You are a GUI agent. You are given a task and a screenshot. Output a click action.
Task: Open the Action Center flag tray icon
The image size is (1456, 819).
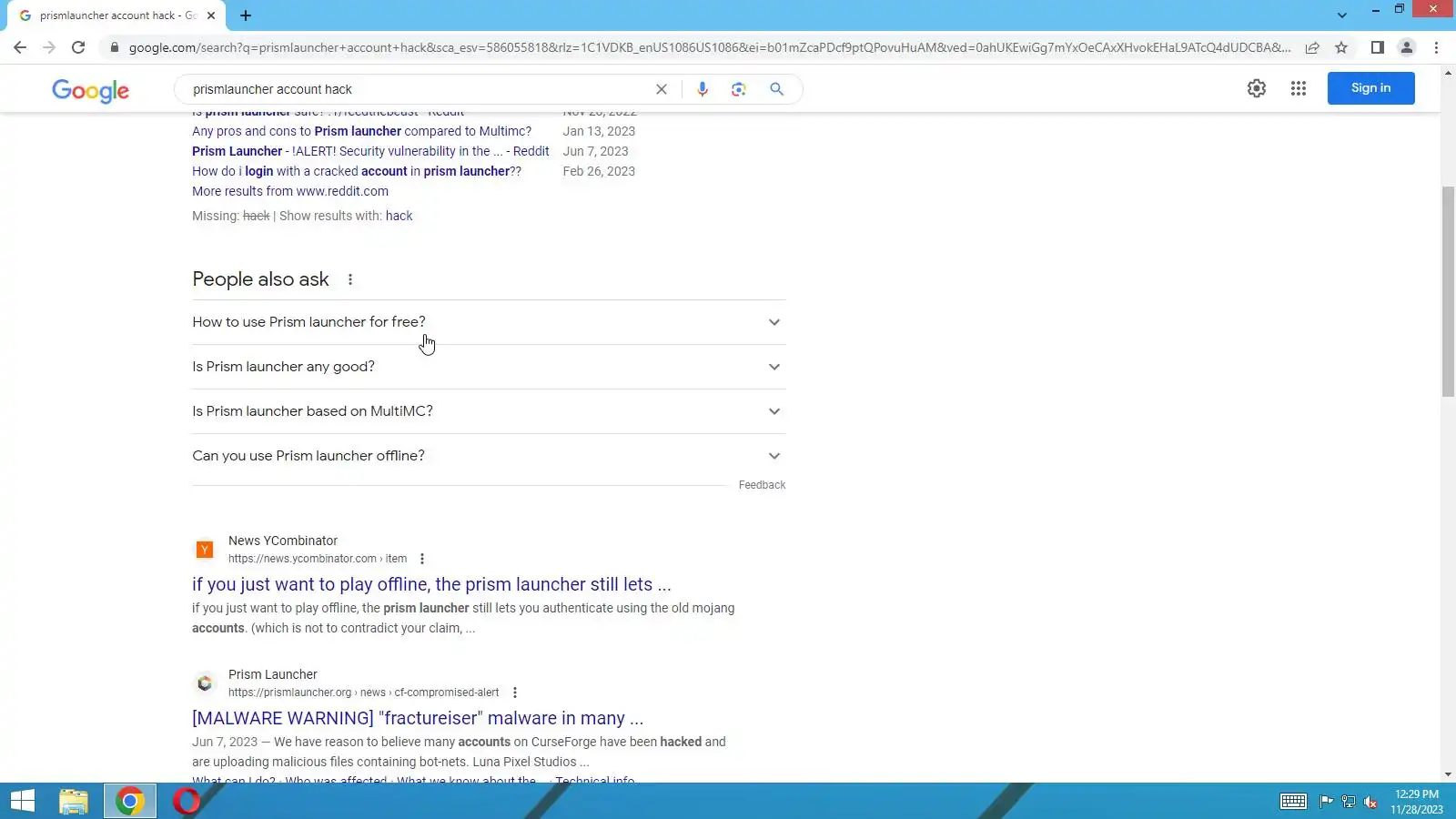1327,802
